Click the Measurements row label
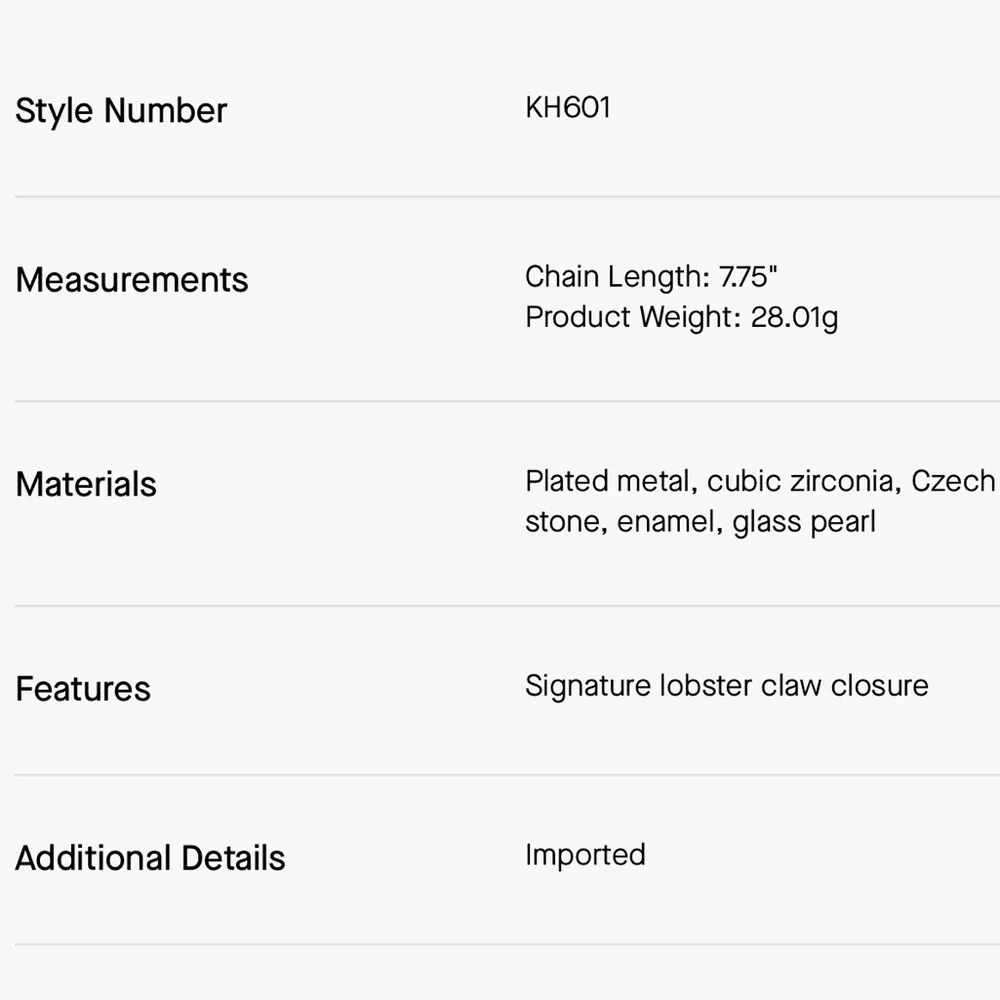Screen dimensions: 1000x1000 tap(132, 280)
